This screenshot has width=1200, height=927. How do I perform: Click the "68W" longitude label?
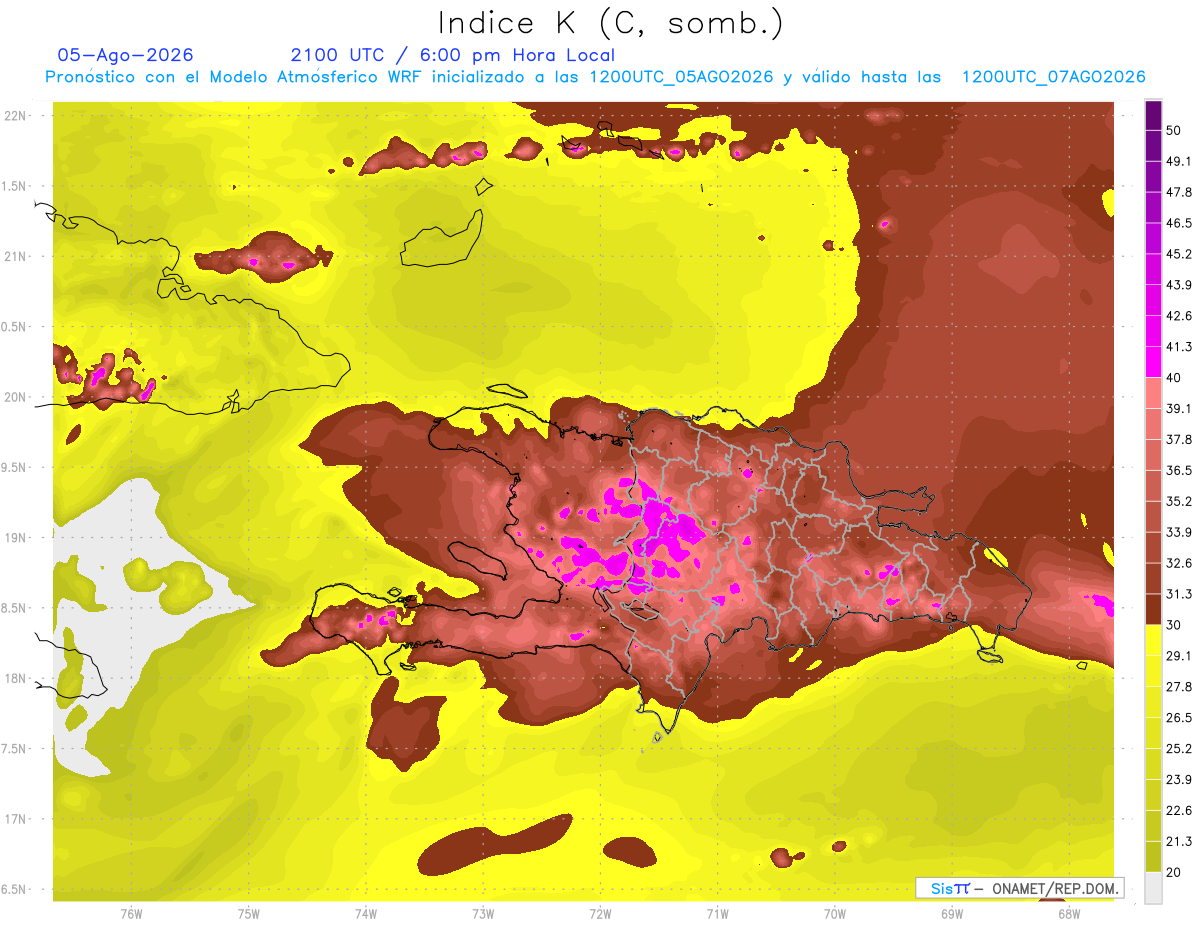(1068, 913)
